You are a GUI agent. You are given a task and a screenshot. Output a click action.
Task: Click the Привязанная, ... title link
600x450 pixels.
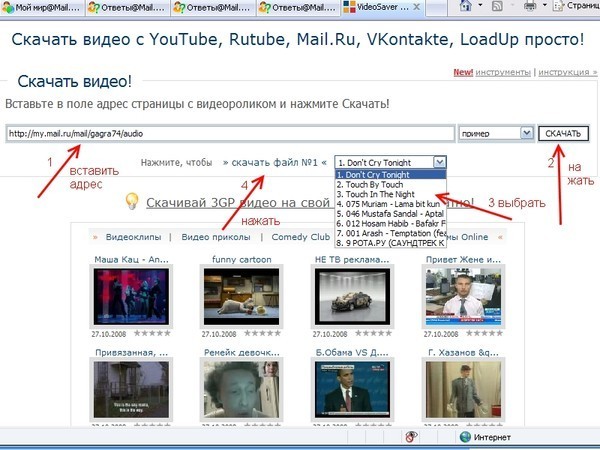tap(131, 352)
